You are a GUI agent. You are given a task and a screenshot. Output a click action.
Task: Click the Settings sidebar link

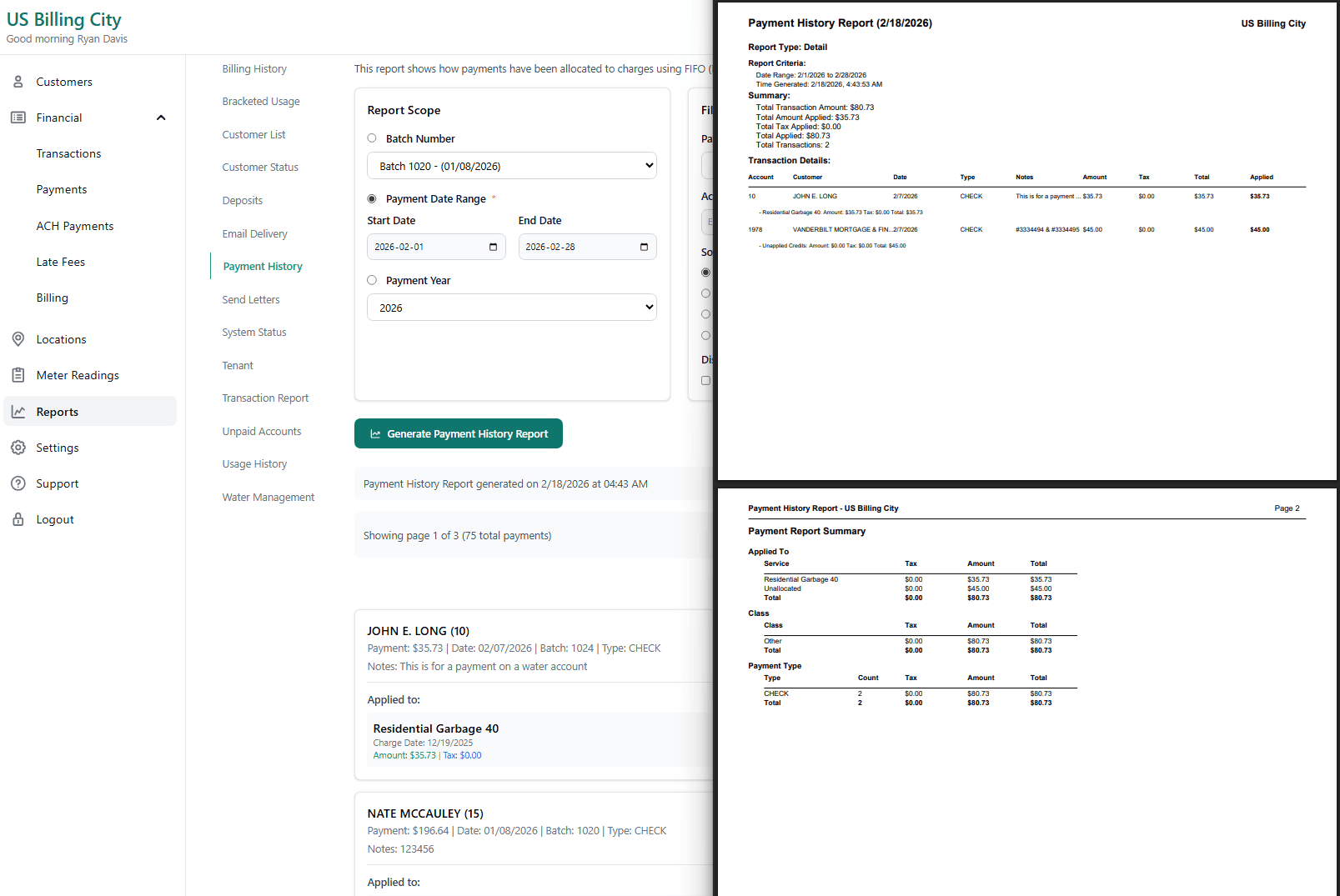58,448
